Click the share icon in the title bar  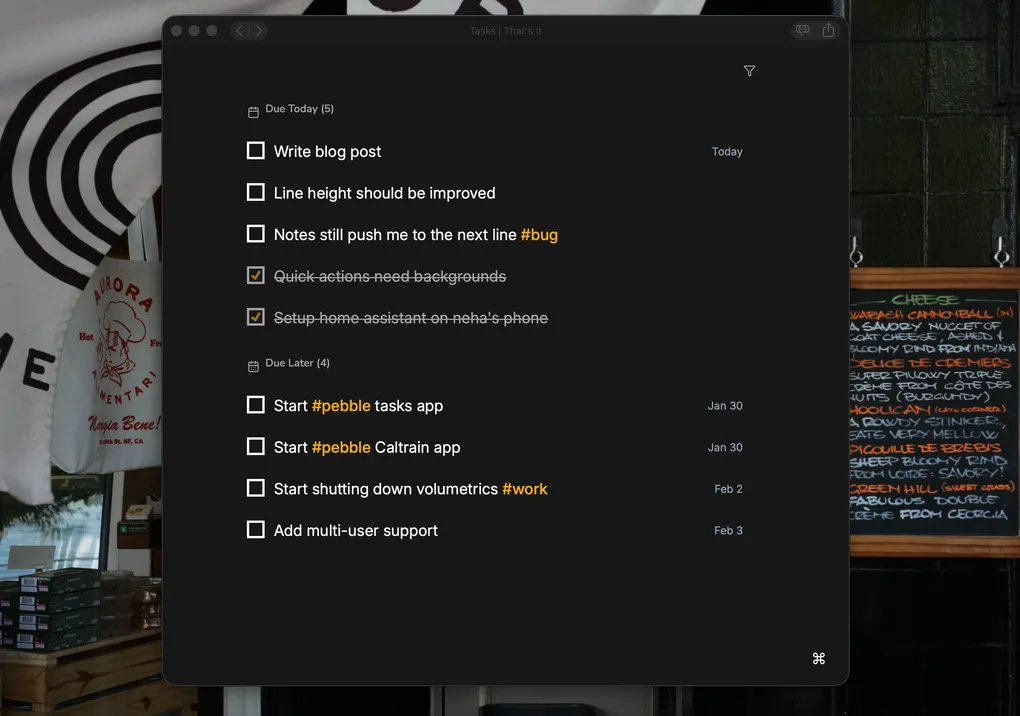(828, 31)
